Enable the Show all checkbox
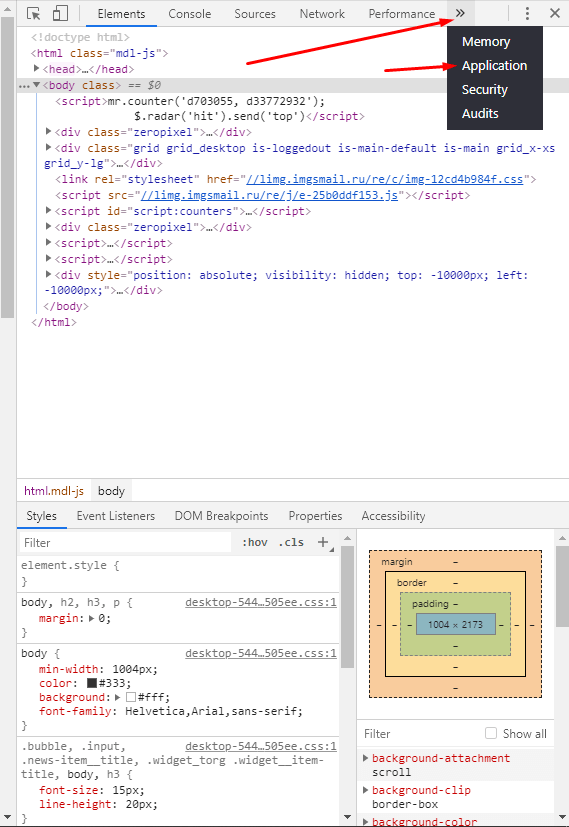 [491, 733]
